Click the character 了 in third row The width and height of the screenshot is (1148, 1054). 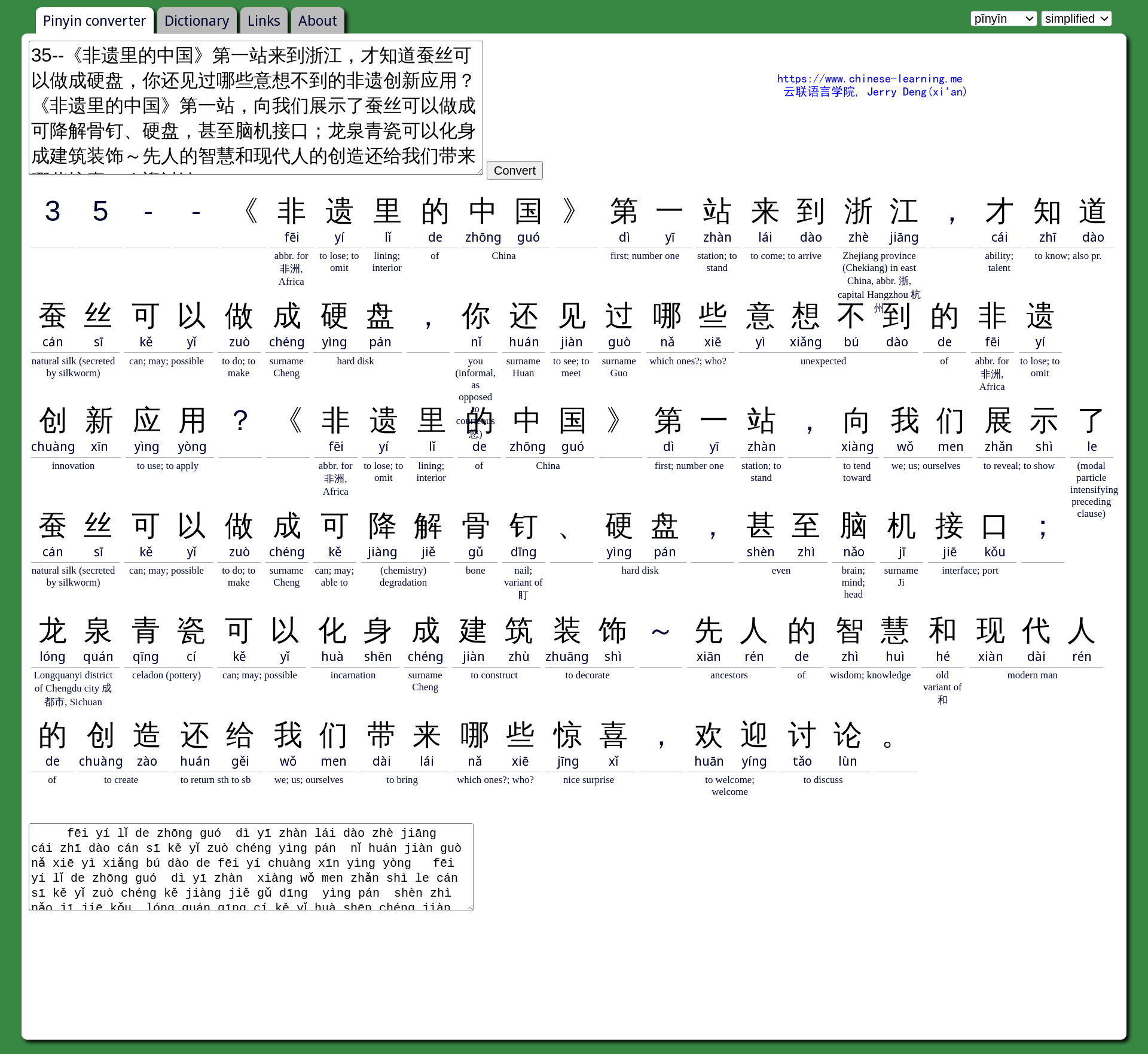pos(1092,421)
